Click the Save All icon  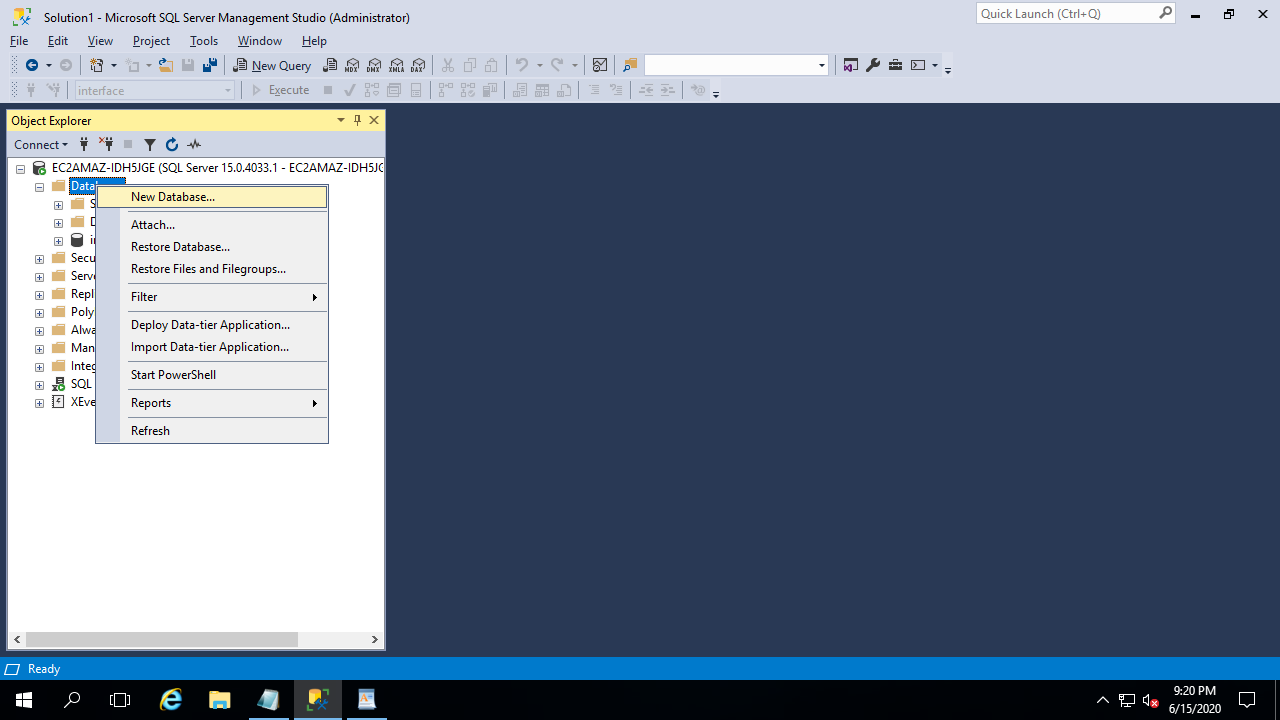[210, 65]
